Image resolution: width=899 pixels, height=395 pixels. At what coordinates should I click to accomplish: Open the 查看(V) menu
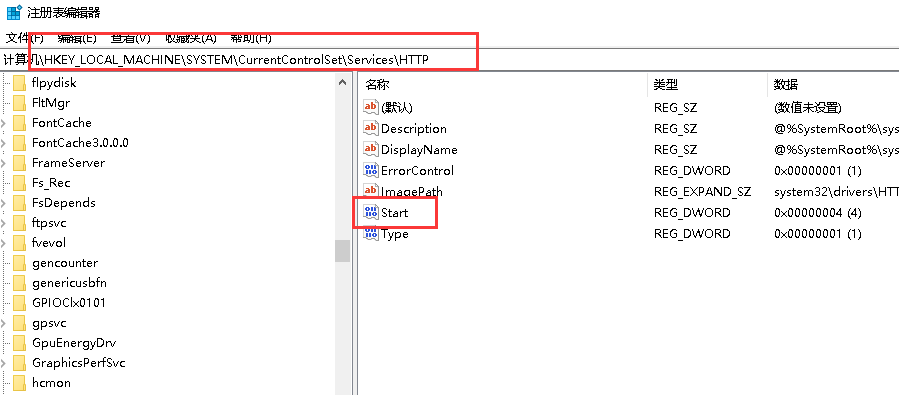point(130,38)
